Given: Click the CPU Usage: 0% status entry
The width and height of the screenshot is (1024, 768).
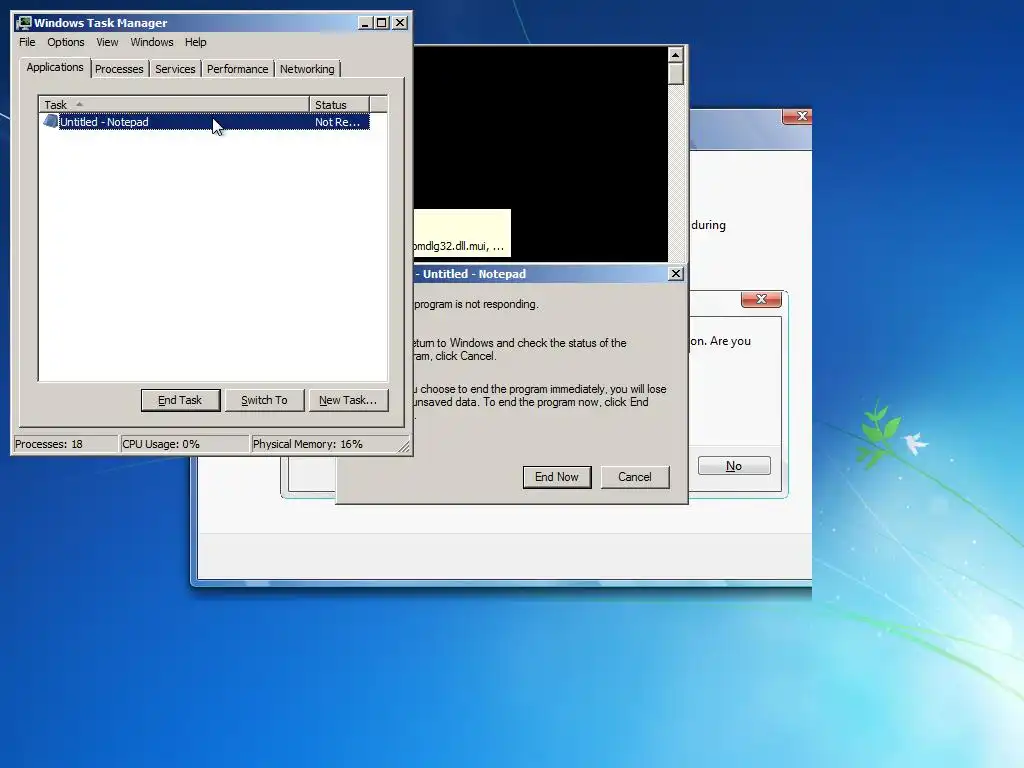Looking at the screenshot, I should coord(185,444).
